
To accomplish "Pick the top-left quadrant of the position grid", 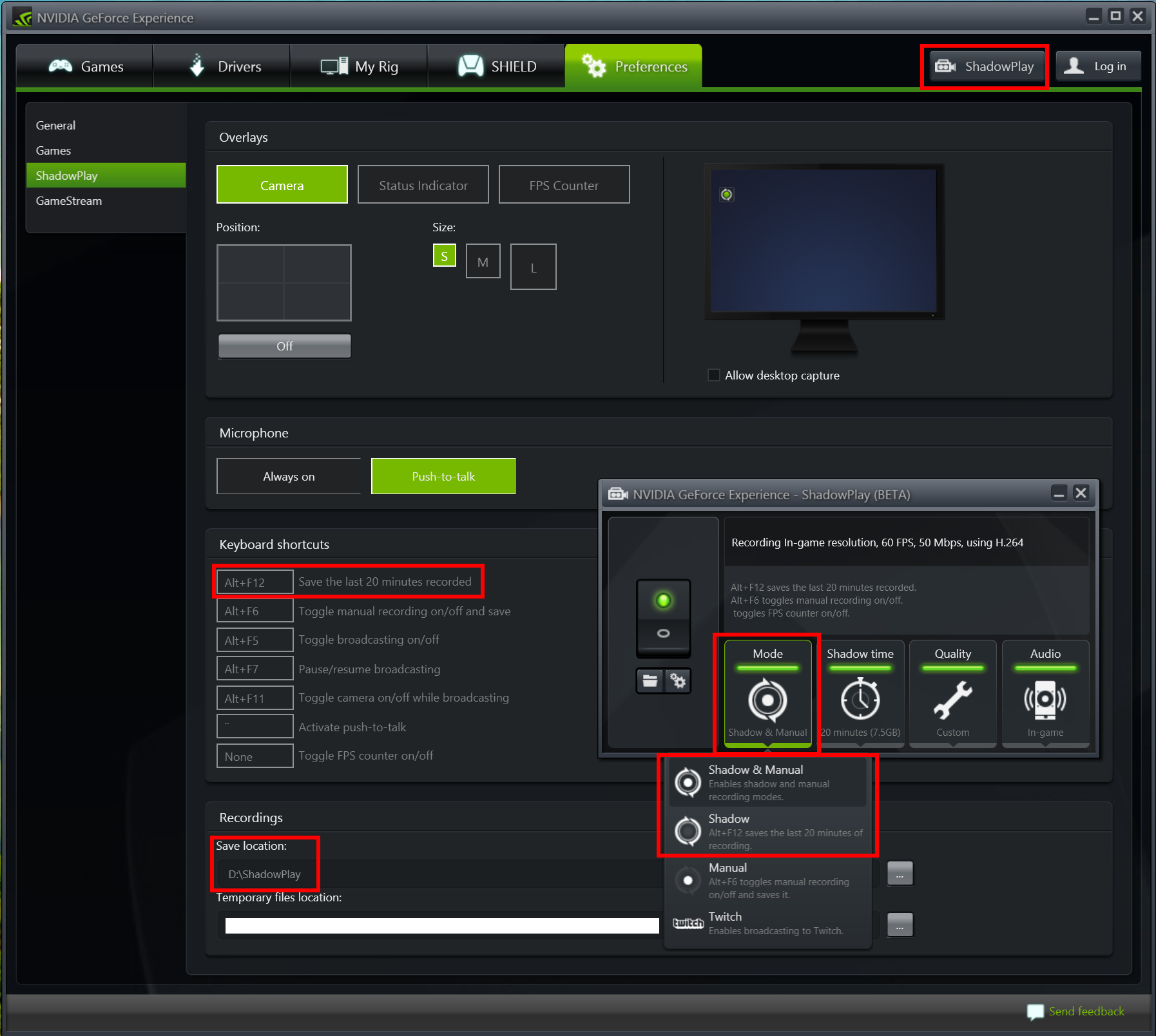I will click(251, 264).
